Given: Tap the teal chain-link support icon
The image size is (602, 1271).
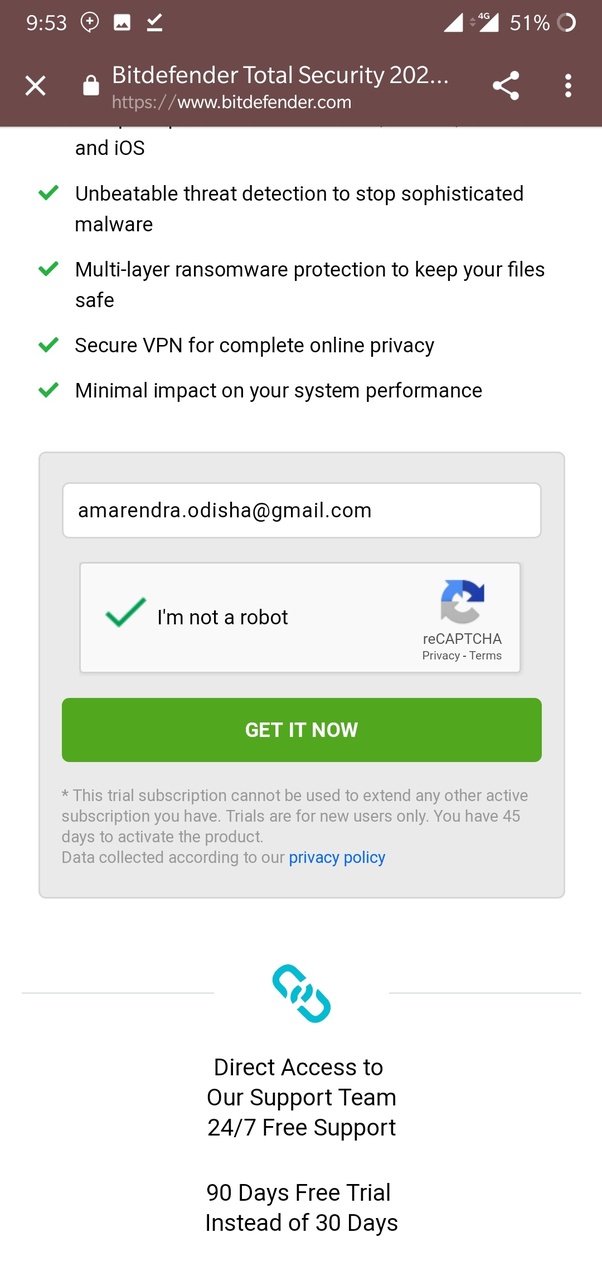Looking at the screenshot, I should pos(301,994).
